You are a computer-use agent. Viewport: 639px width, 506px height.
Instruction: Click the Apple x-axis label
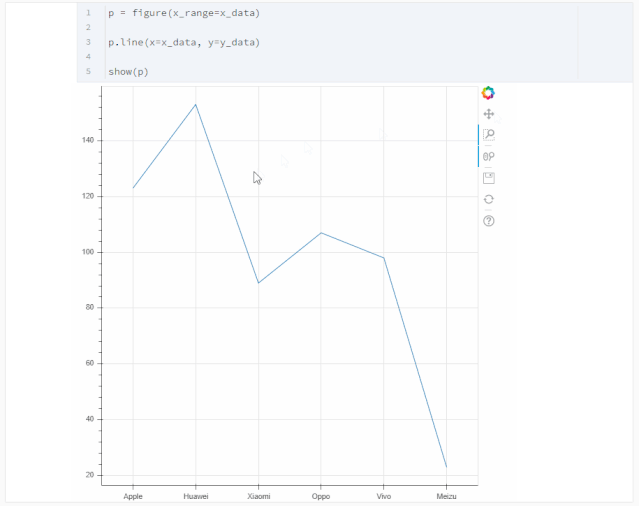point(133,496)
